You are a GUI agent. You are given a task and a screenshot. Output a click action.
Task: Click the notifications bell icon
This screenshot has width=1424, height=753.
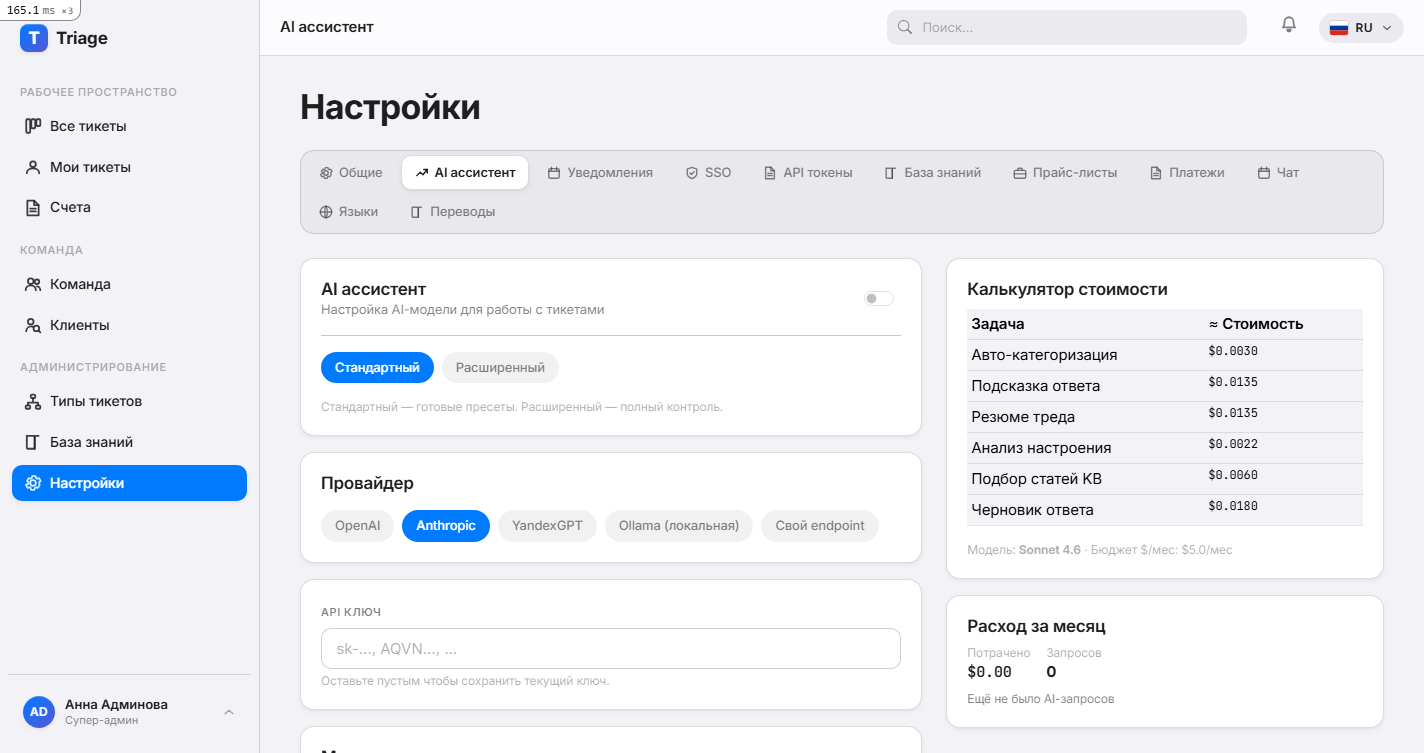tap(1289, 25)
